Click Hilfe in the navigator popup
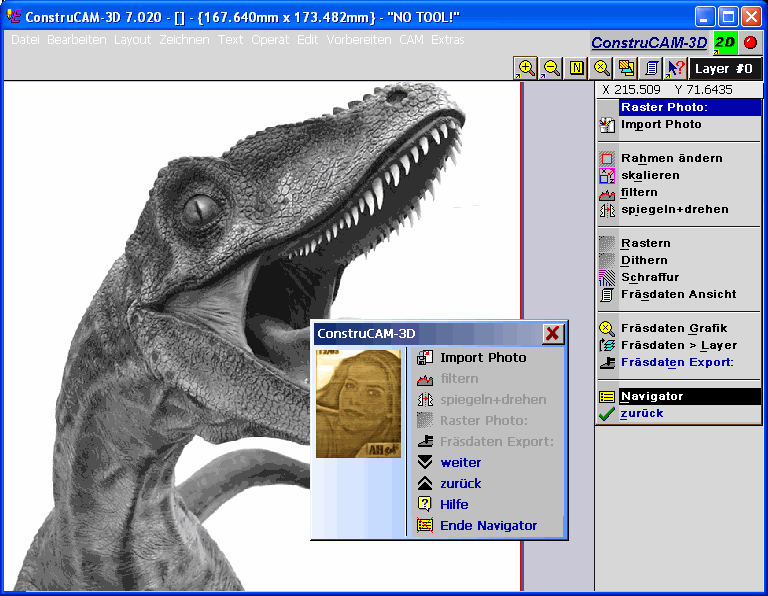 click(454, 504)
